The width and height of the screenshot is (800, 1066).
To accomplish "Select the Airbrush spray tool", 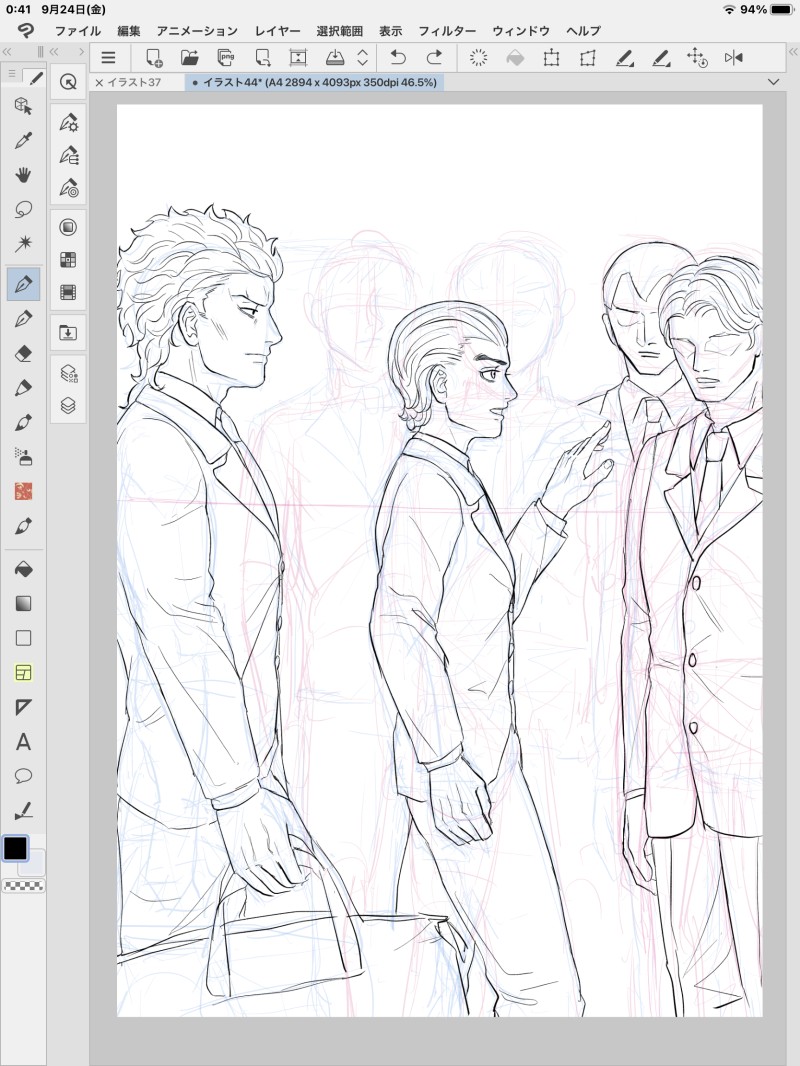I will pos(23,457).
